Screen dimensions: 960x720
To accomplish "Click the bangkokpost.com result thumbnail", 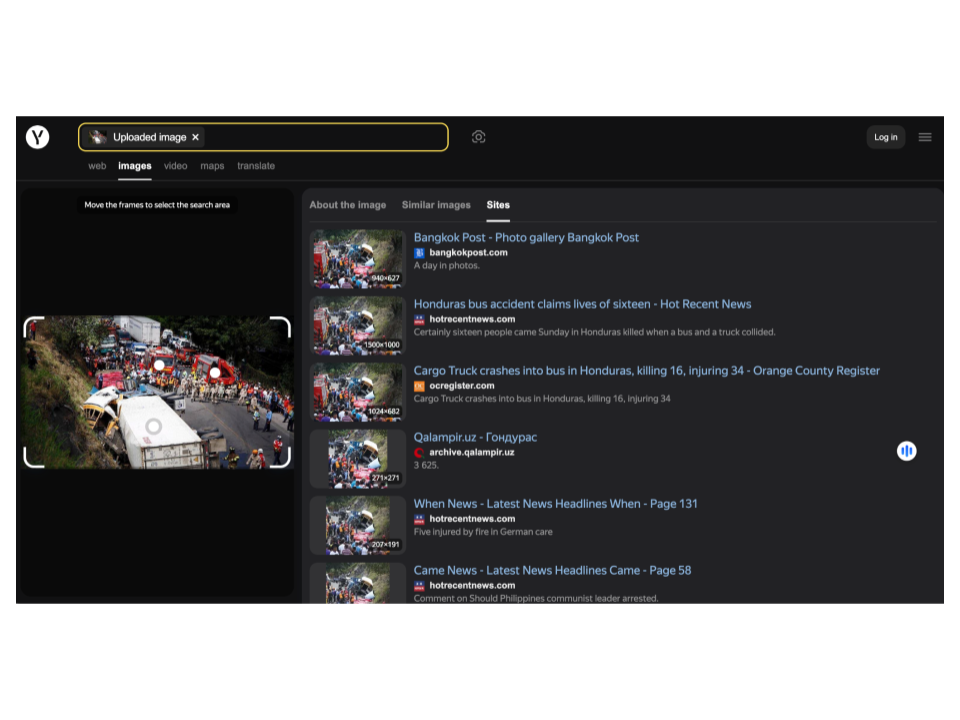I will (357, 259).
